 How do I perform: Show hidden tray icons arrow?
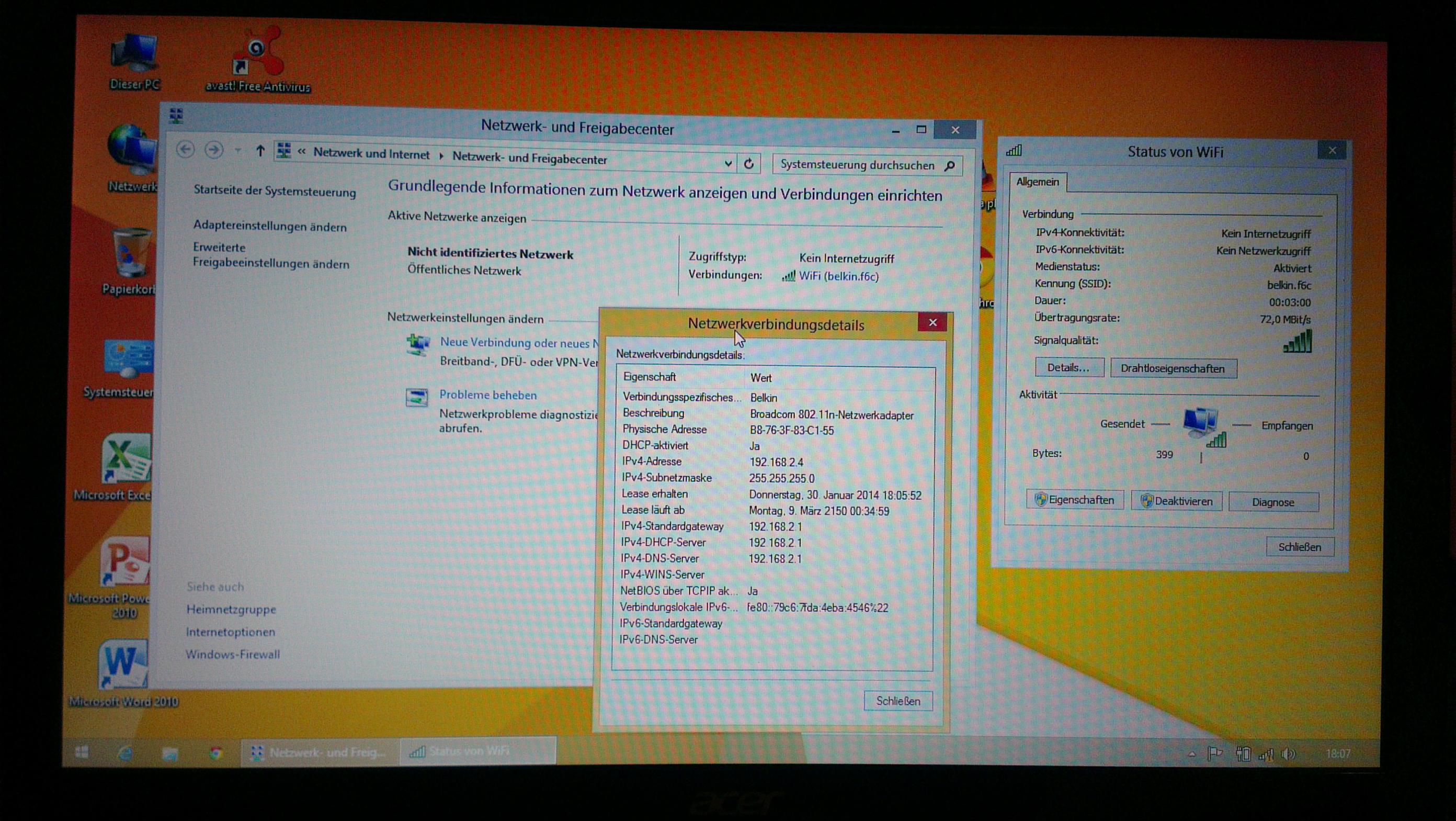click(1191, 753)
